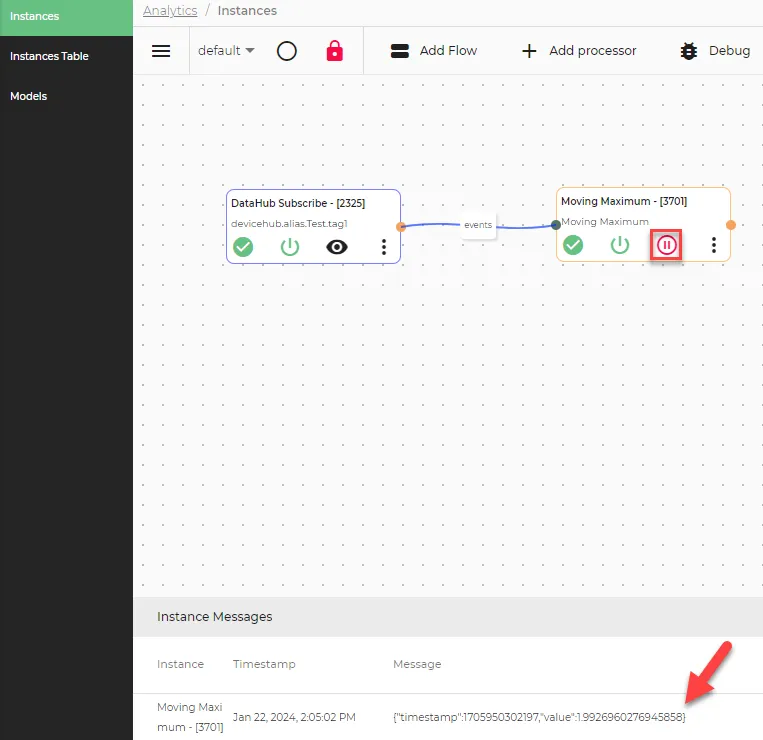Click the Instance column header
Screen dimensions: 763x740
[x=180, y=664]
